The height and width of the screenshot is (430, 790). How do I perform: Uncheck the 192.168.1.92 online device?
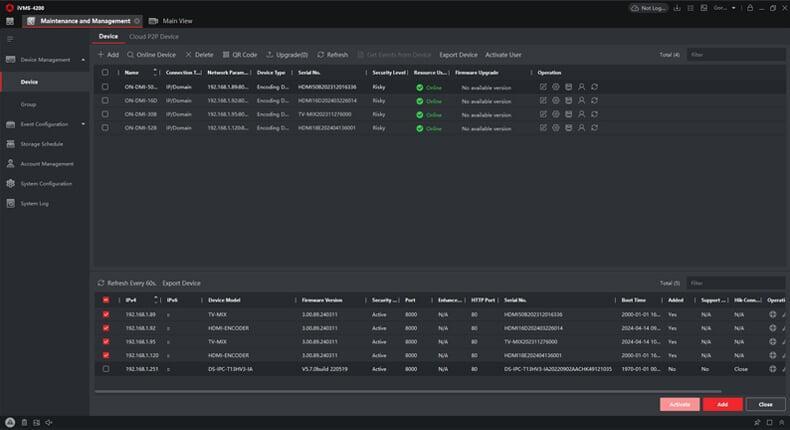pyautogui.click(x=106, y=328)
